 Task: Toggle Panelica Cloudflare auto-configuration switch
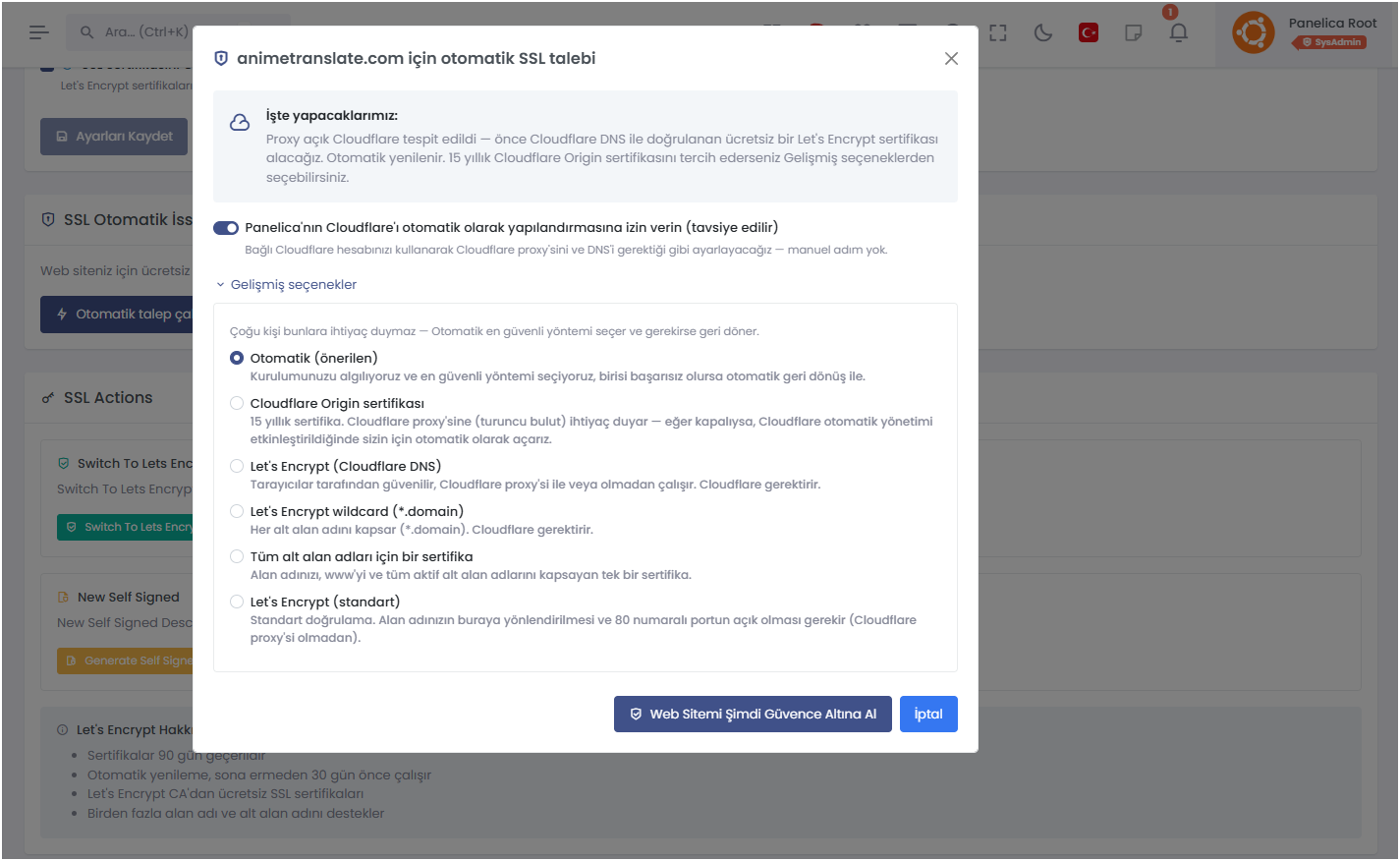(226, 228)
